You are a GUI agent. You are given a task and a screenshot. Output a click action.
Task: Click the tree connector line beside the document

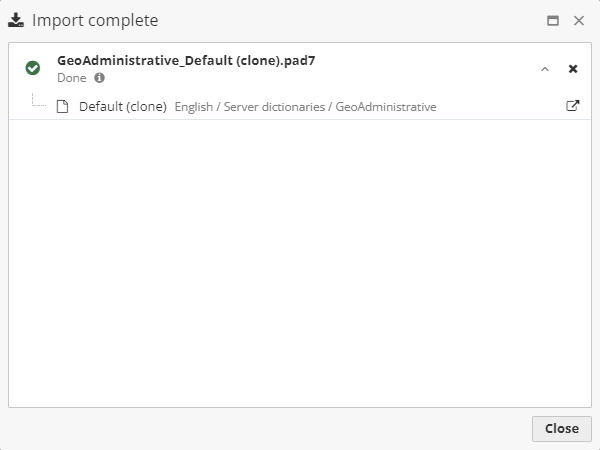pos(38,102)
